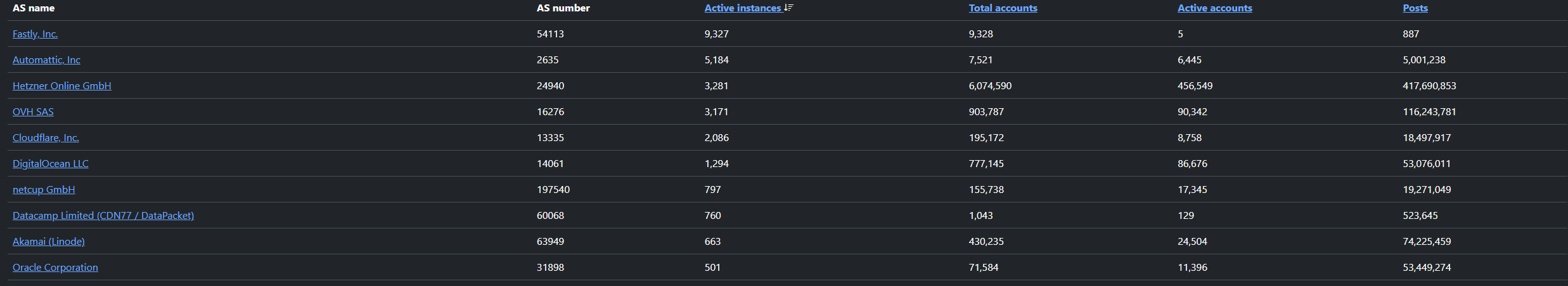The height and width of the screenshot is (286, 1568).
Task: Open the Oracle Corporation link
Action: click(x=55, y=268)
